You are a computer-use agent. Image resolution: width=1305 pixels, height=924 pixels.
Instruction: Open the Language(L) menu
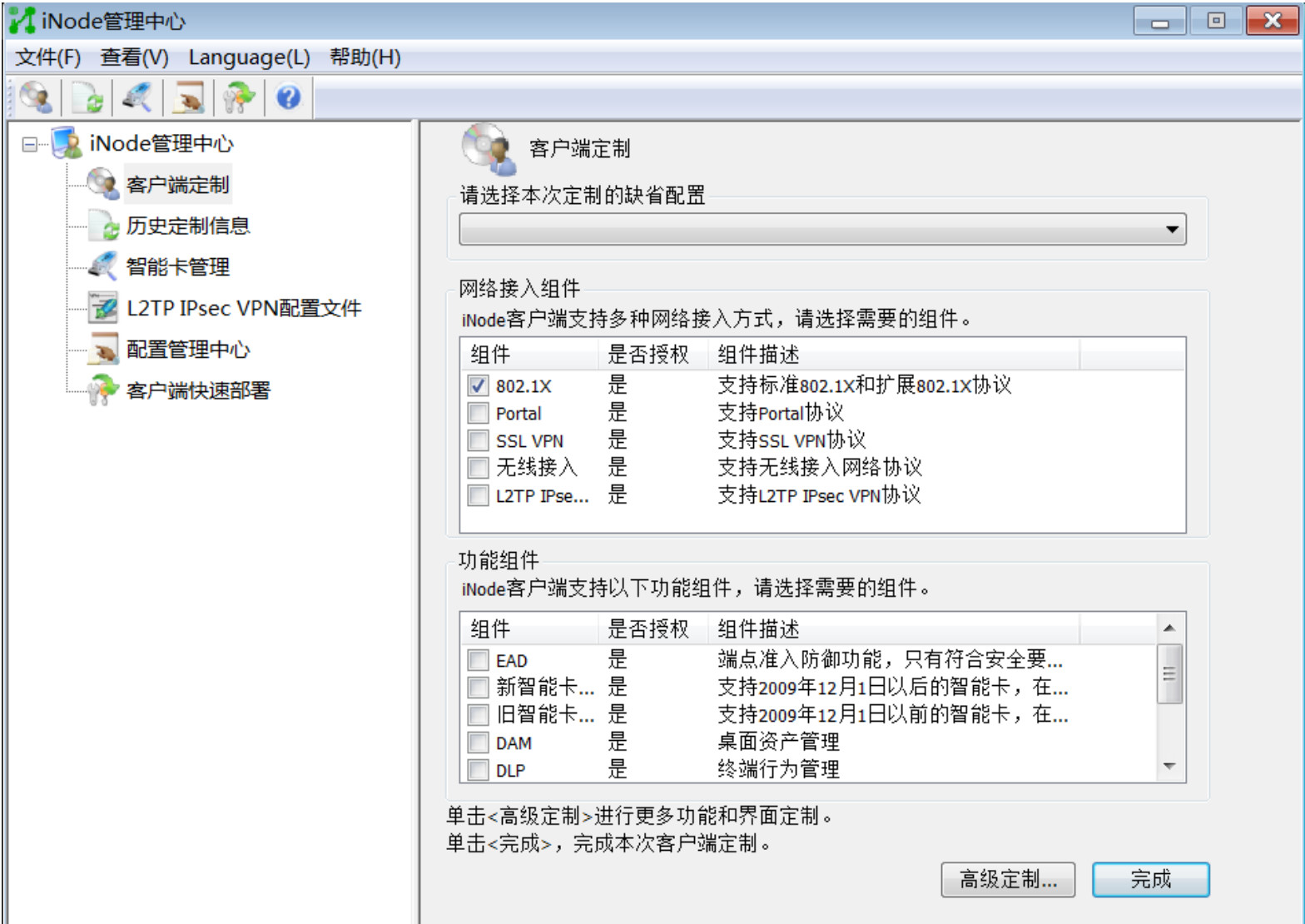tap(249, 57)
